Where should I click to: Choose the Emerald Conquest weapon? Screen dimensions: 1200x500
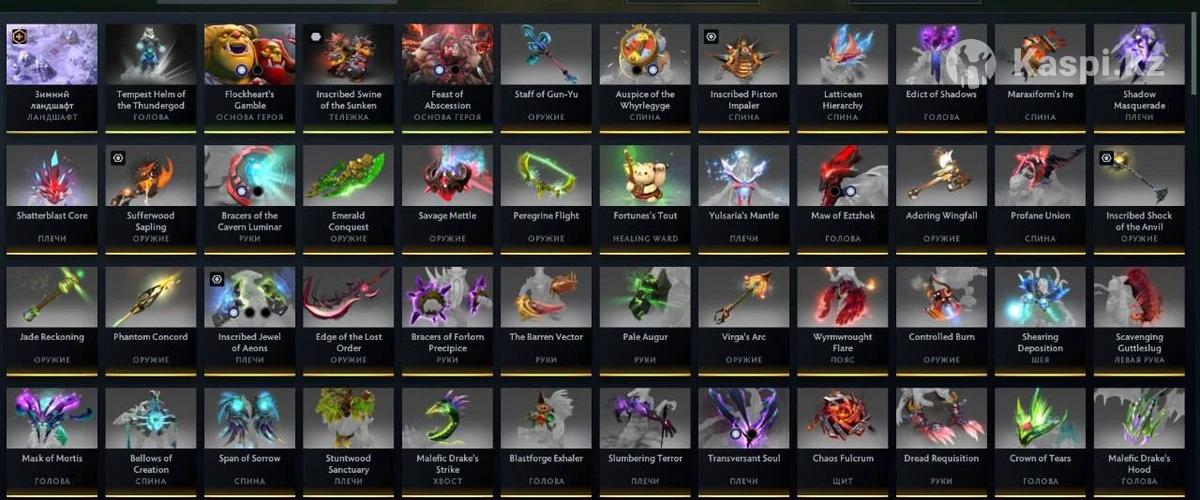point(349,194)
